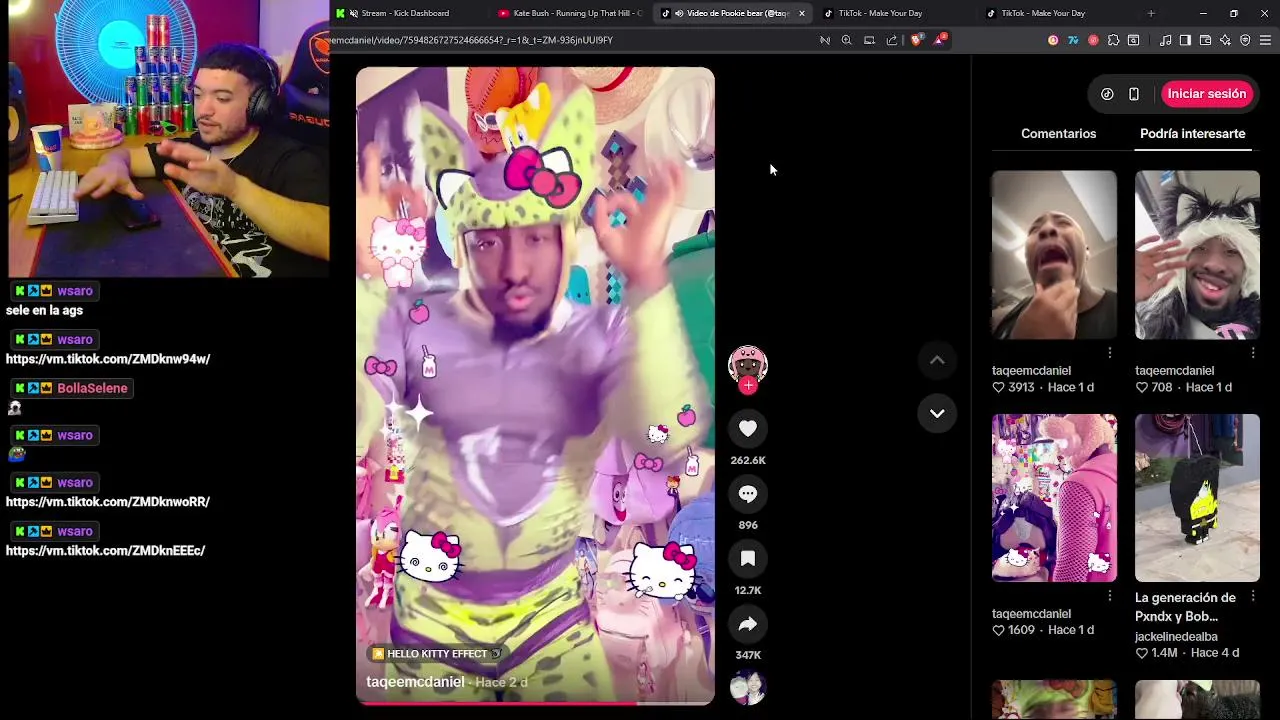Image resolution: width=1280 pixels, height=720 pixels.
Task: Click the browser address bar URL
Action: click(x=472, y=40)
